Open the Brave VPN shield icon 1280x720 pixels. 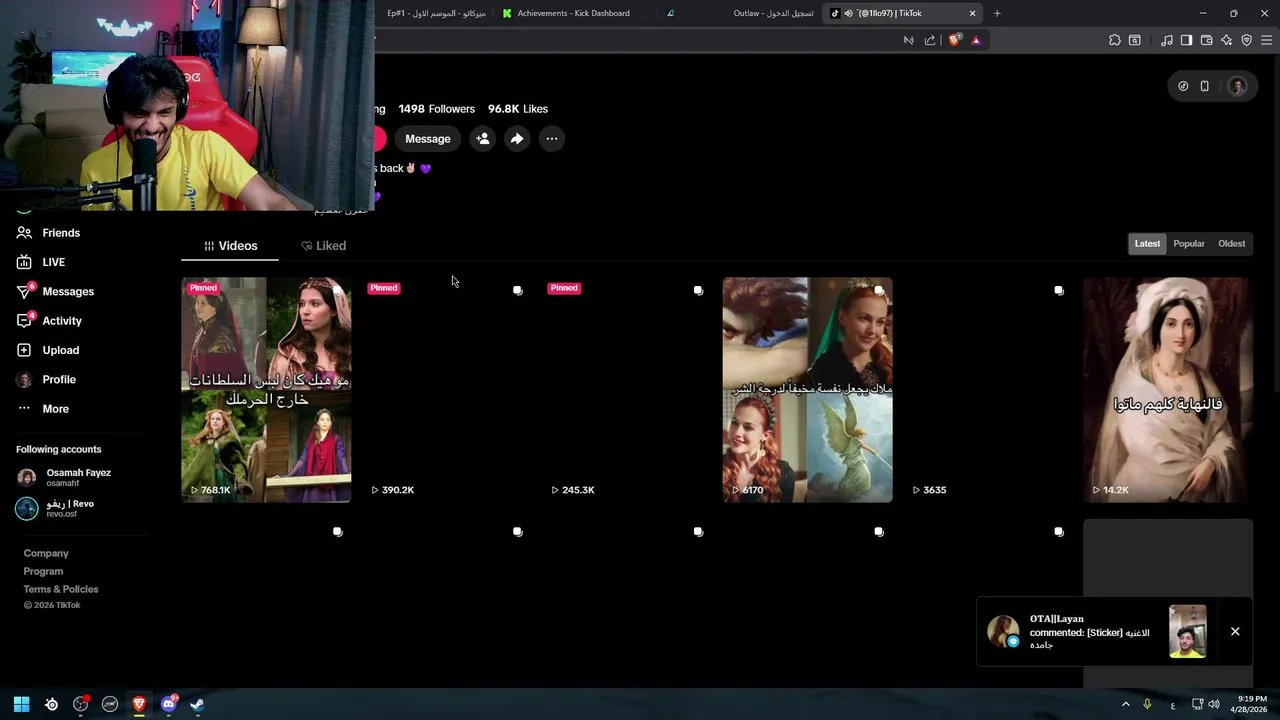click(x=1247, y=40)
